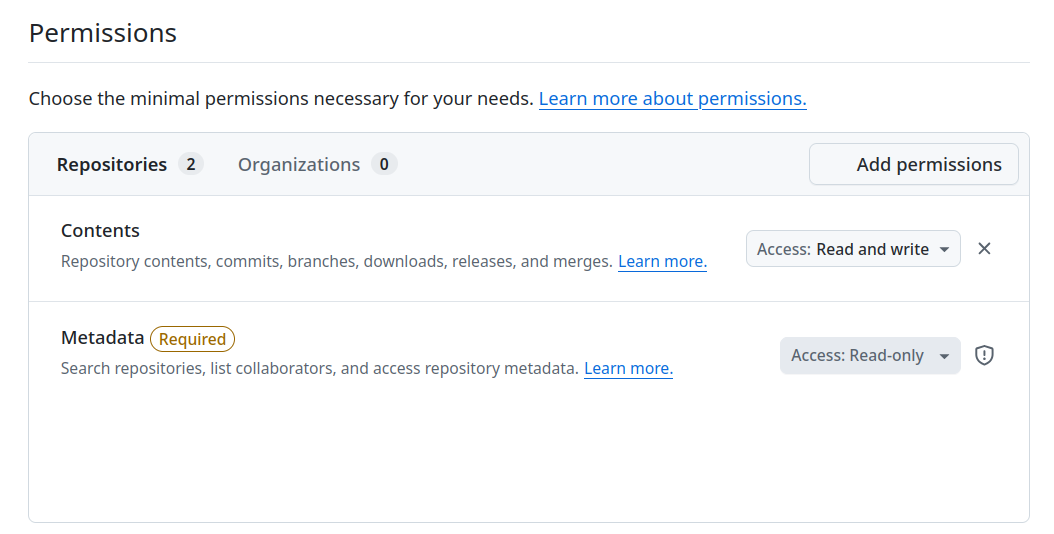The width and height of the screenshot is (1054, 534).
Task: Click the Contents permission title
Action: coord(100,231)
